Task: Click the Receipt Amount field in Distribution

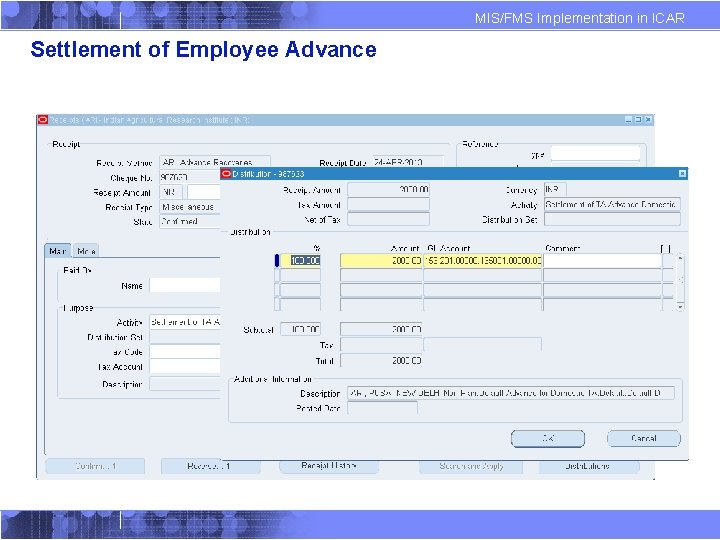Action: coord(388,190)
